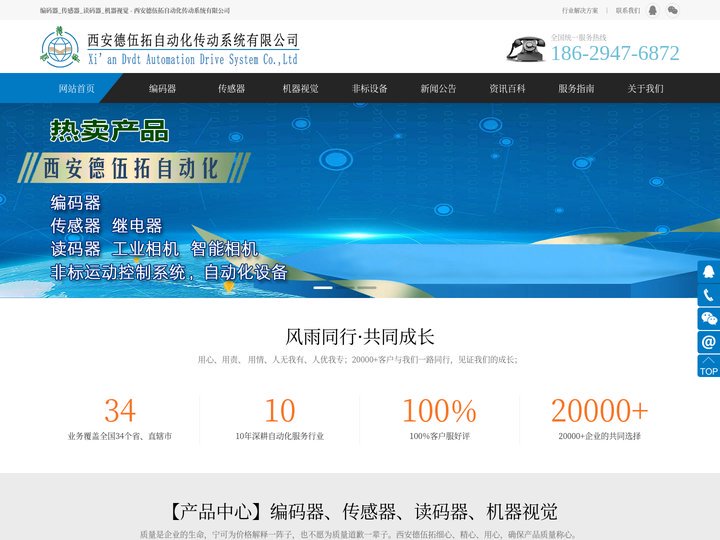Click the phone icon in the floating sidebar

pyautogui.click(x=709, y=295)
